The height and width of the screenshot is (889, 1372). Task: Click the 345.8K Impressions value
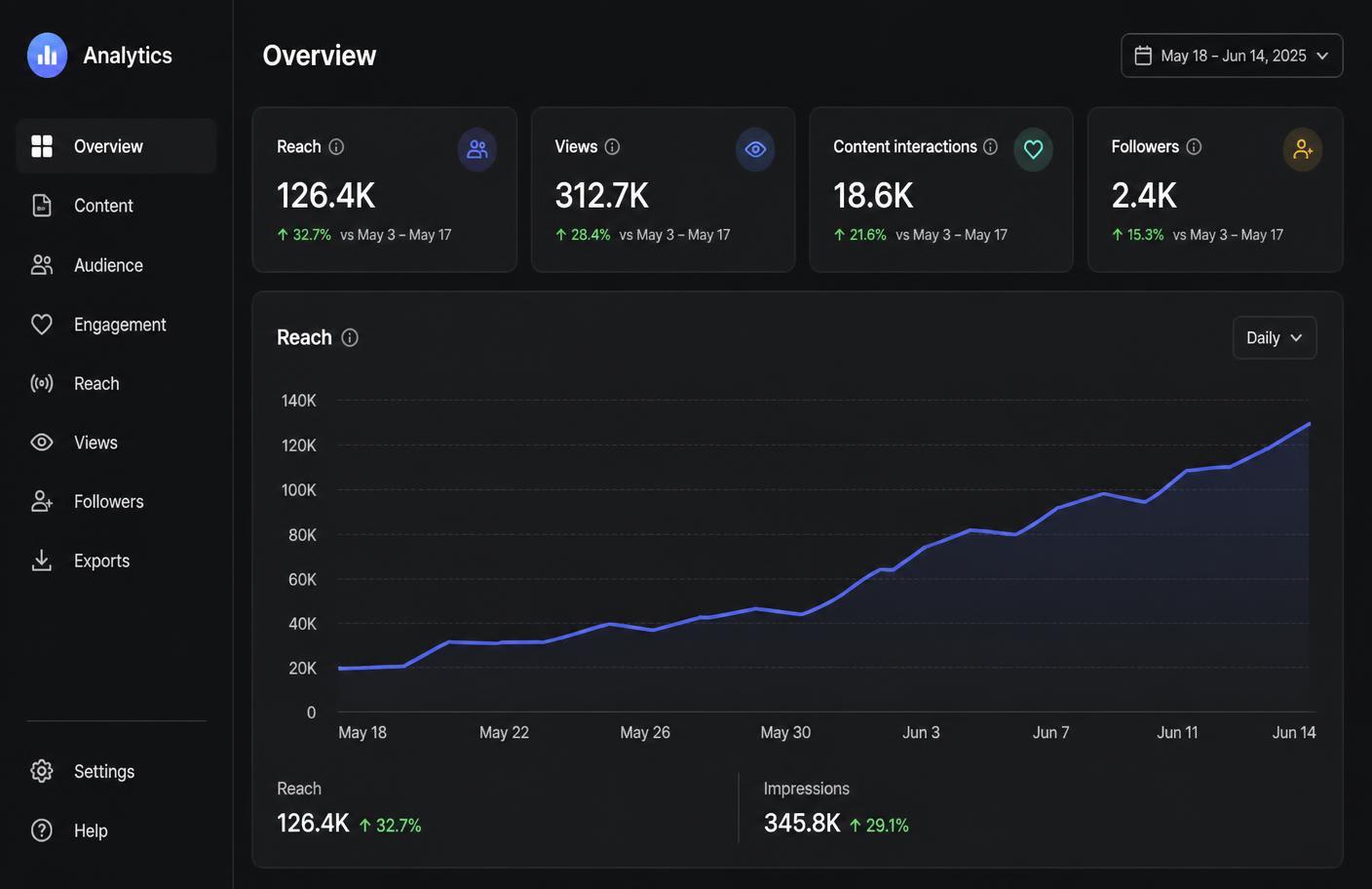[x=802, y=824]
